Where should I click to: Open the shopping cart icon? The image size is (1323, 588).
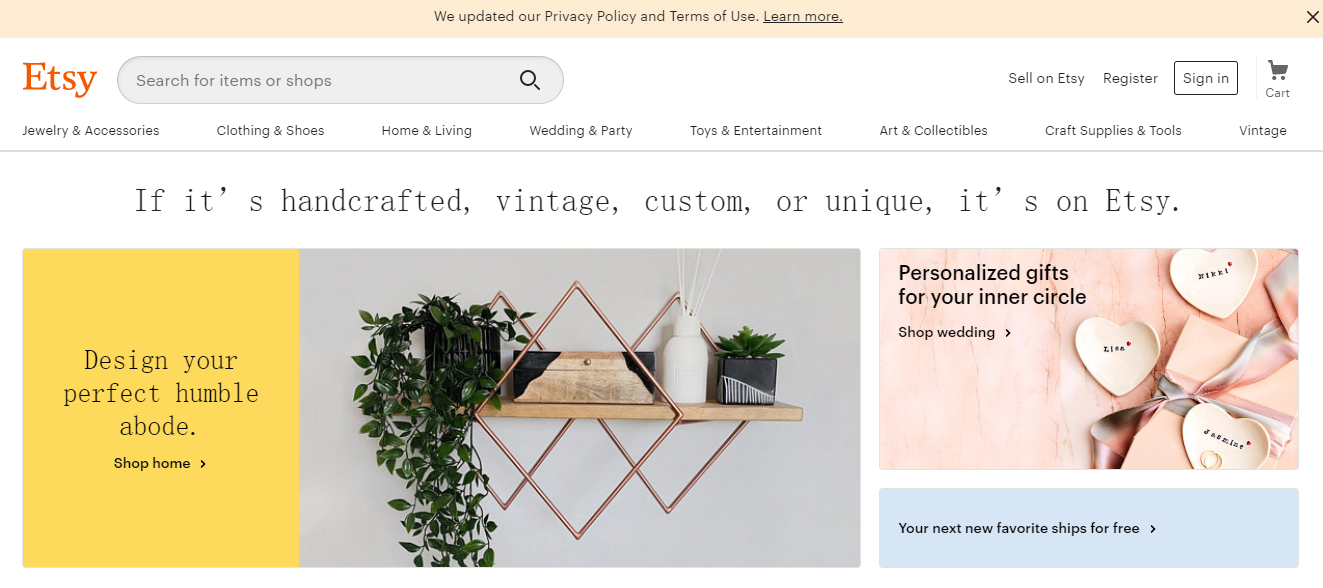[x=1277, y=71]
